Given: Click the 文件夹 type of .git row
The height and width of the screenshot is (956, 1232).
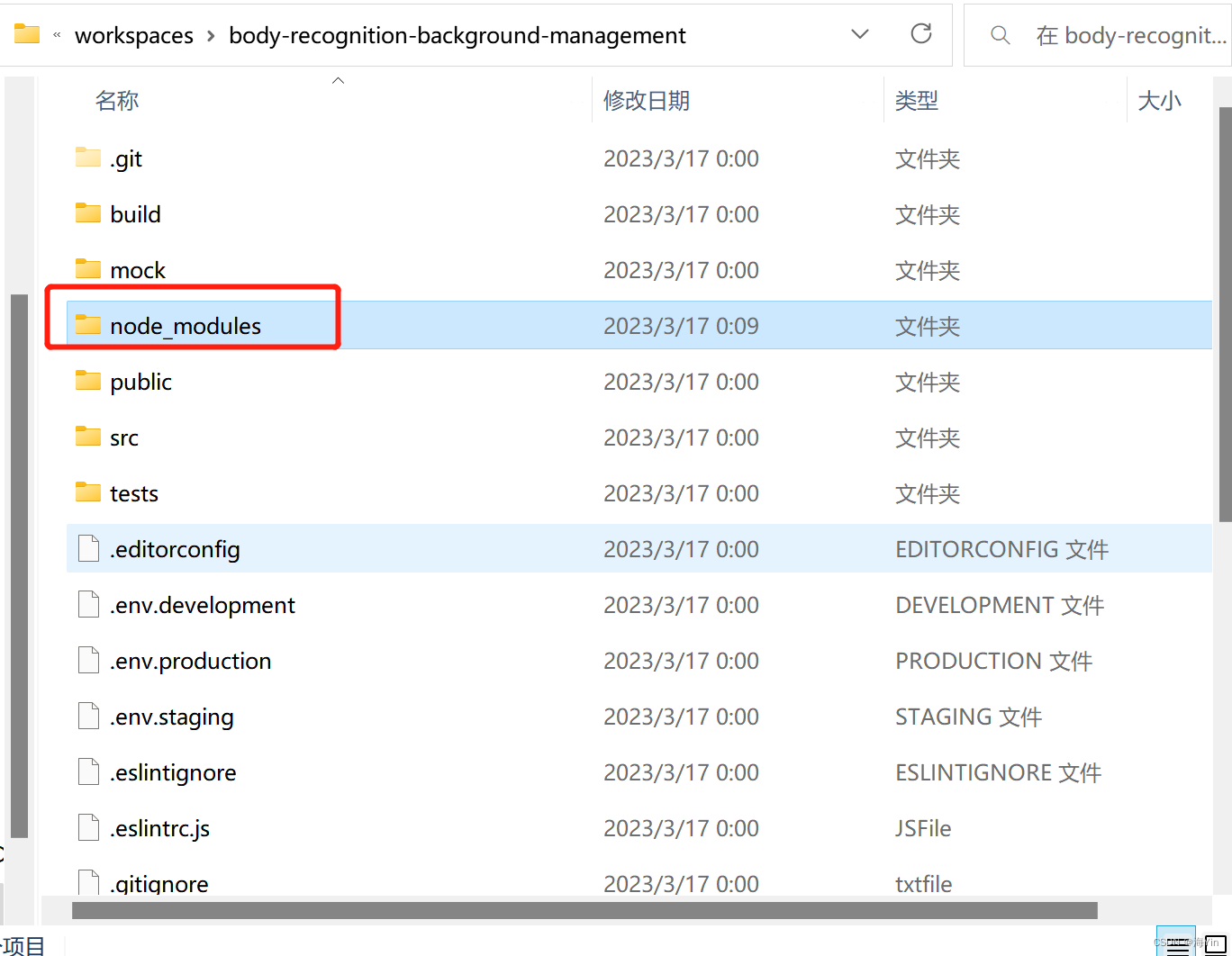Looking at the screenshot, I should [928, 158].
